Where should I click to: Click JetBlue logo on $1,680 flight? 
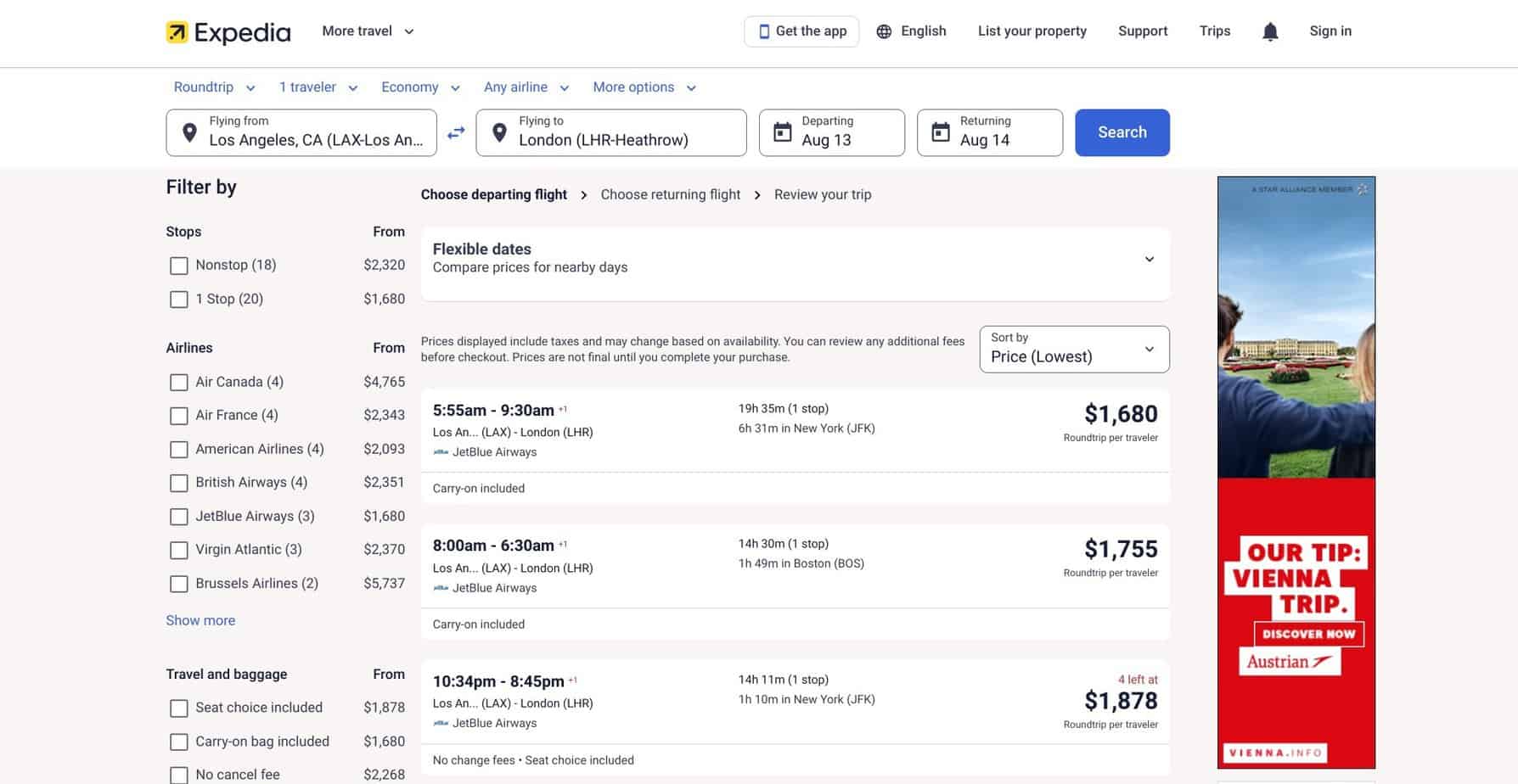pos(441,452)
